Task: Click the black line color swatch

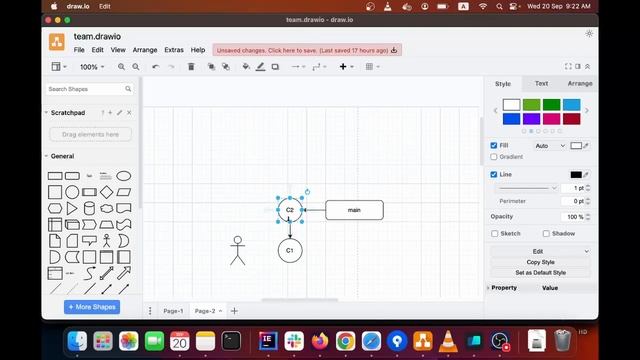Action: [576, 175]
